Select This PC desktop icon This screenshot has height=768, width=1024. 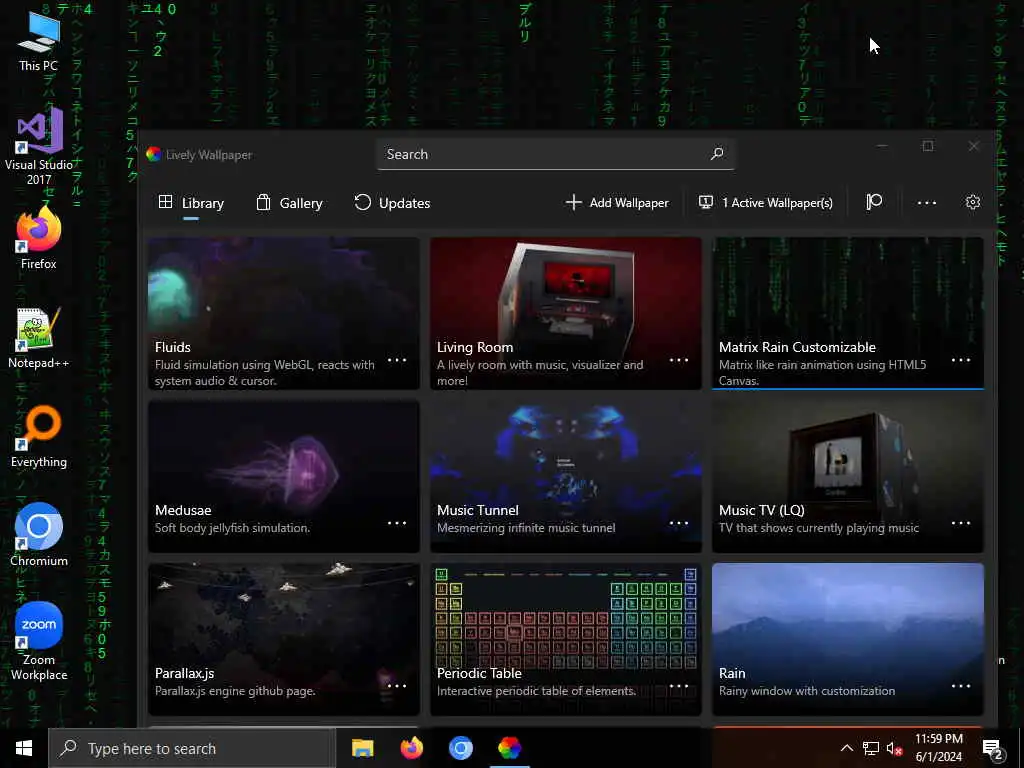coord(39,42)
